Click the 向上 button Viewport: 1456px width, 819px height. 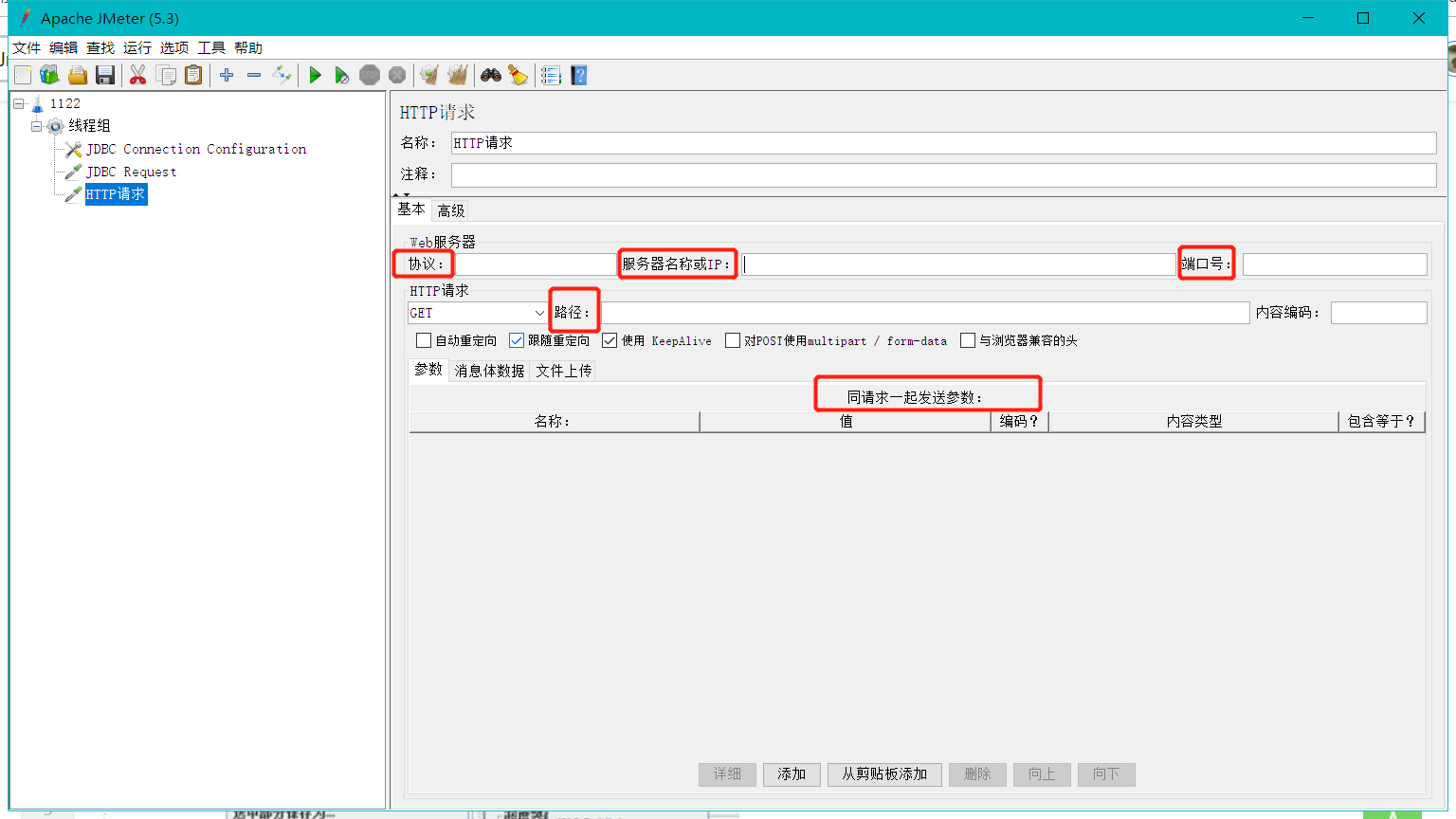point(1042,774)
